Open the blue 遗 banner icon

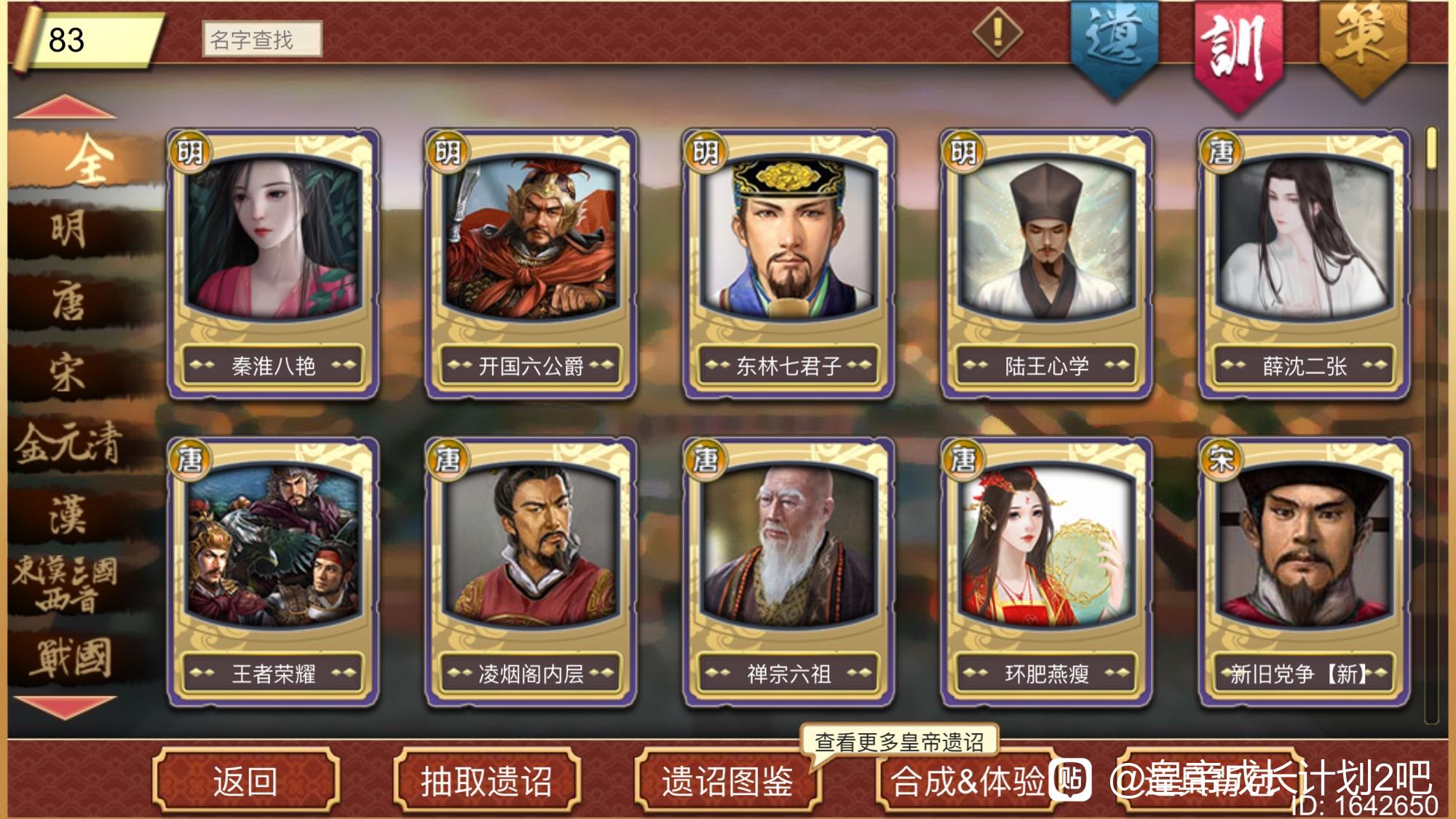1114,47
